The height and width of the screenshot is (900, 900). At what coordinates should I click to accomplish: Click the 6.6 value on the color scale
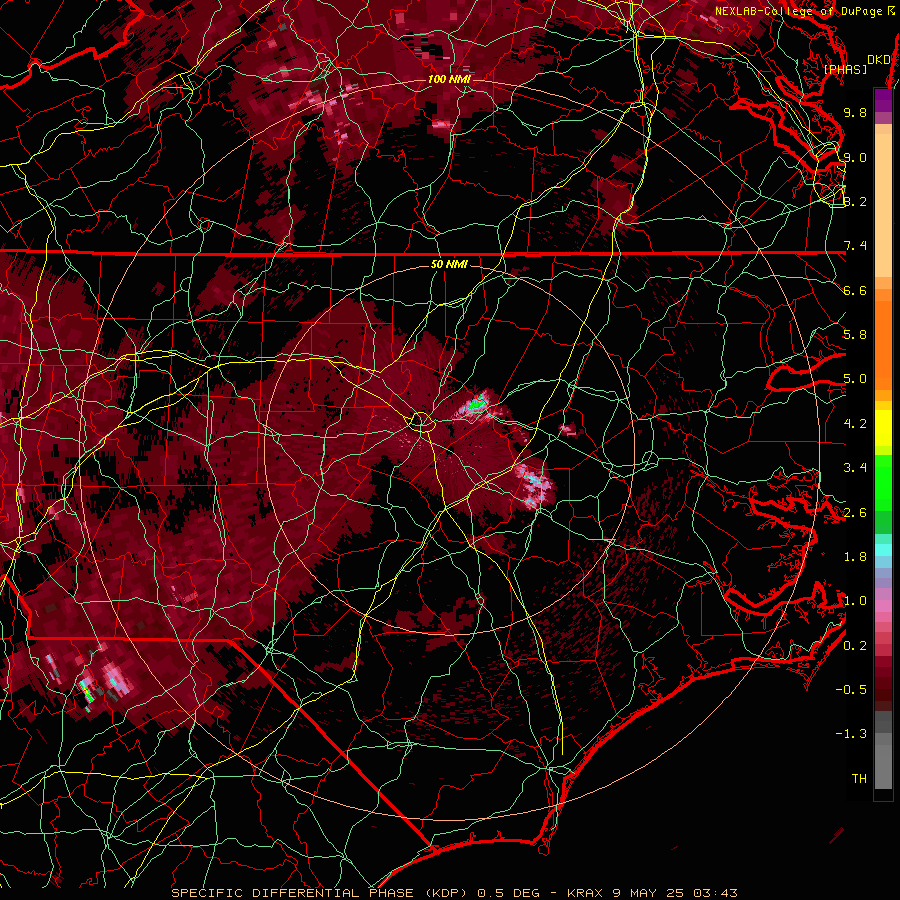pos(855,290)
